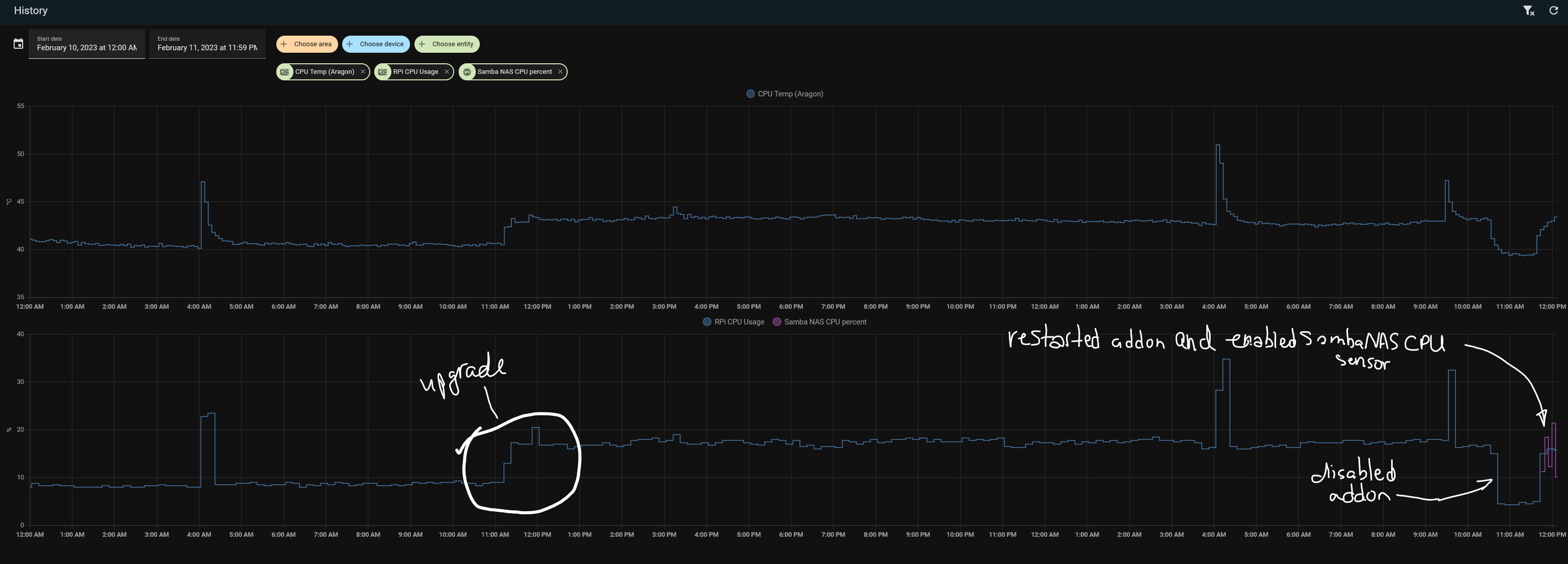Click the chip icon on RPi CPU Usage

[382, 72]
